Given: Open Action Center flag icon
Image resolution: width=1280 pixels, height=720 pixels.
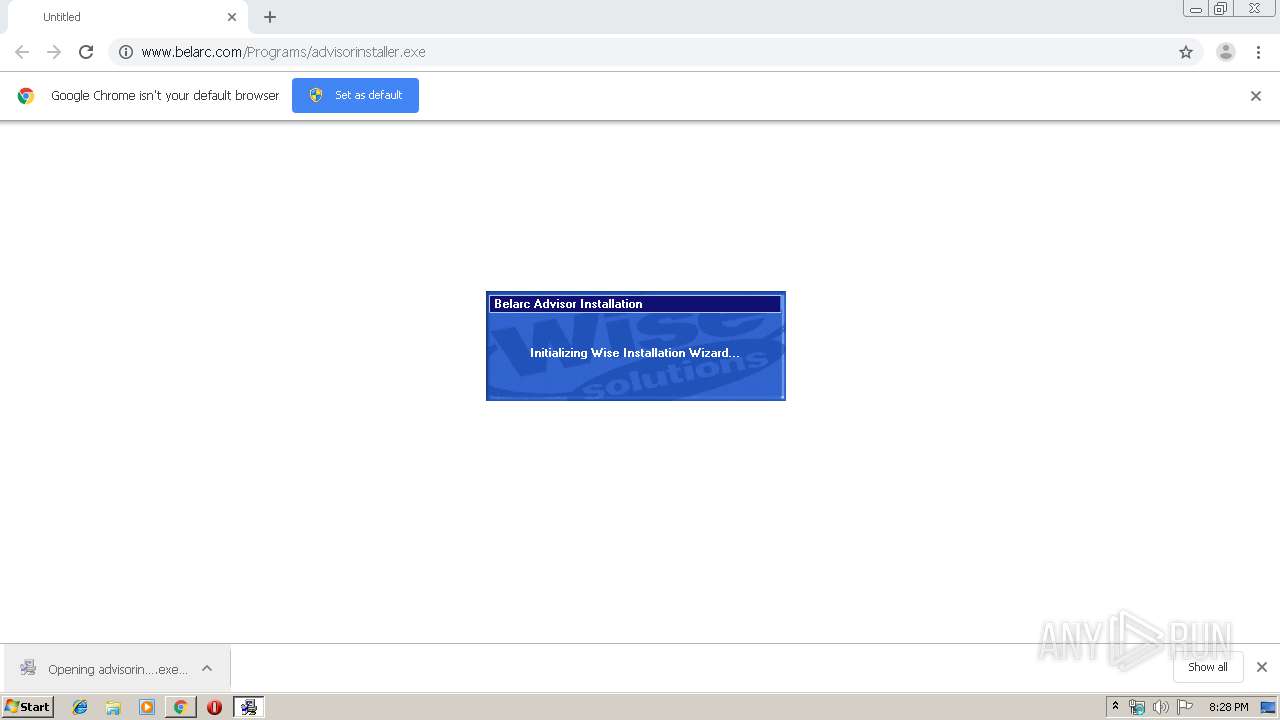Looking at the screenshot, I should pyautogui.click(x=1185, y=707).
